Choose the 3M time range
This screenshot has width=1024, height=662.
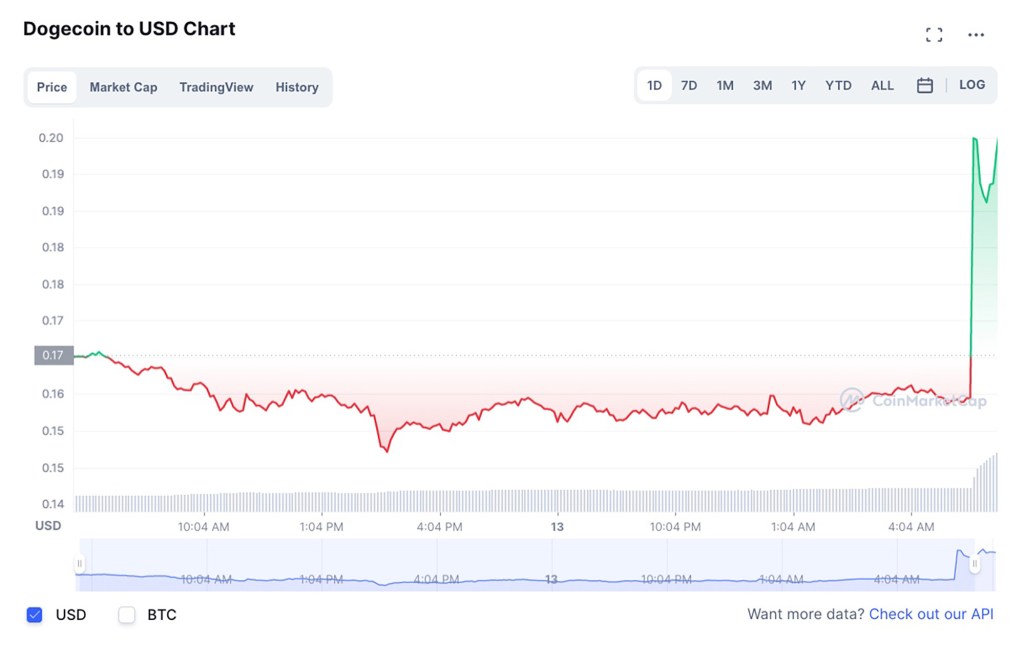pyautogui.click(x=762, y=86)
